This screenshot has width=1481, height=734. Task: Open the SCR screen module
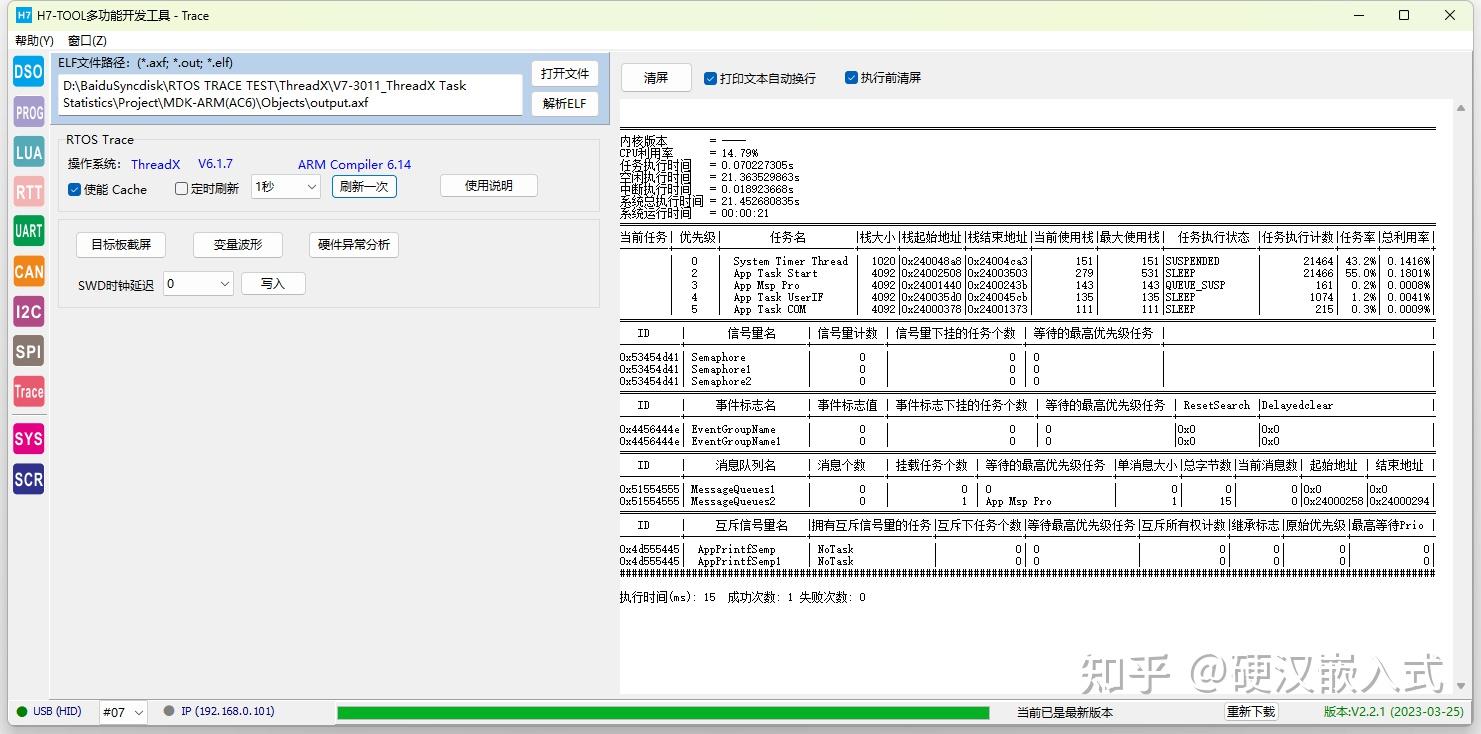[28, 479]
